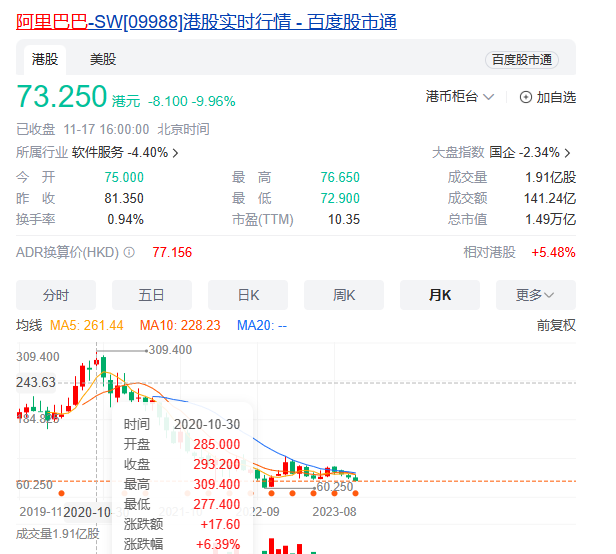This screenshot has width=616, height=554.
Task: Open the 港币柜台 dropdown
Action: (x=460, y=97)
